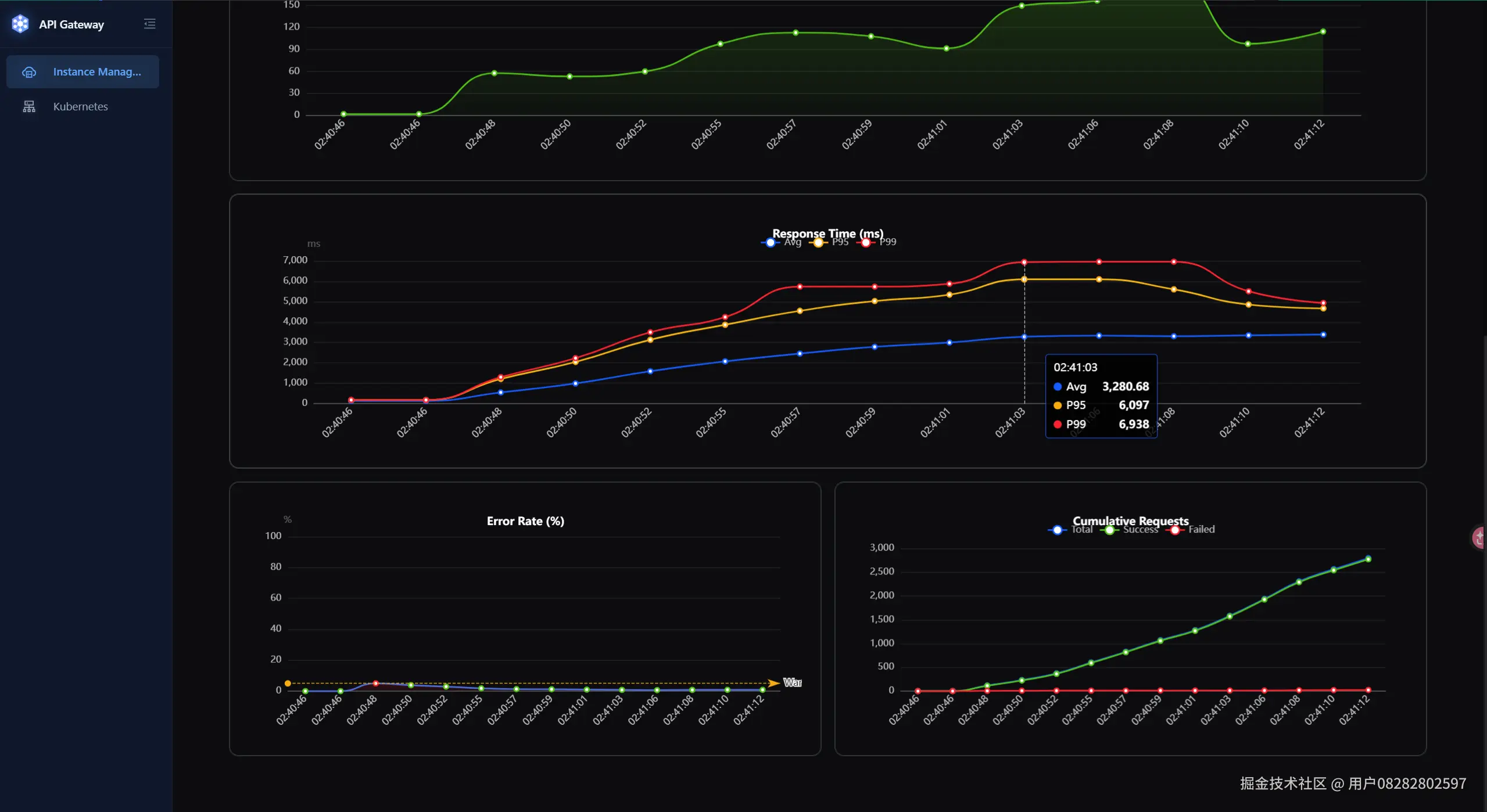Viewport: 1487px width, 812px height.
Task: Click the P99 point at 02:40:57 in Response Time
Action: tap(800, 287)
